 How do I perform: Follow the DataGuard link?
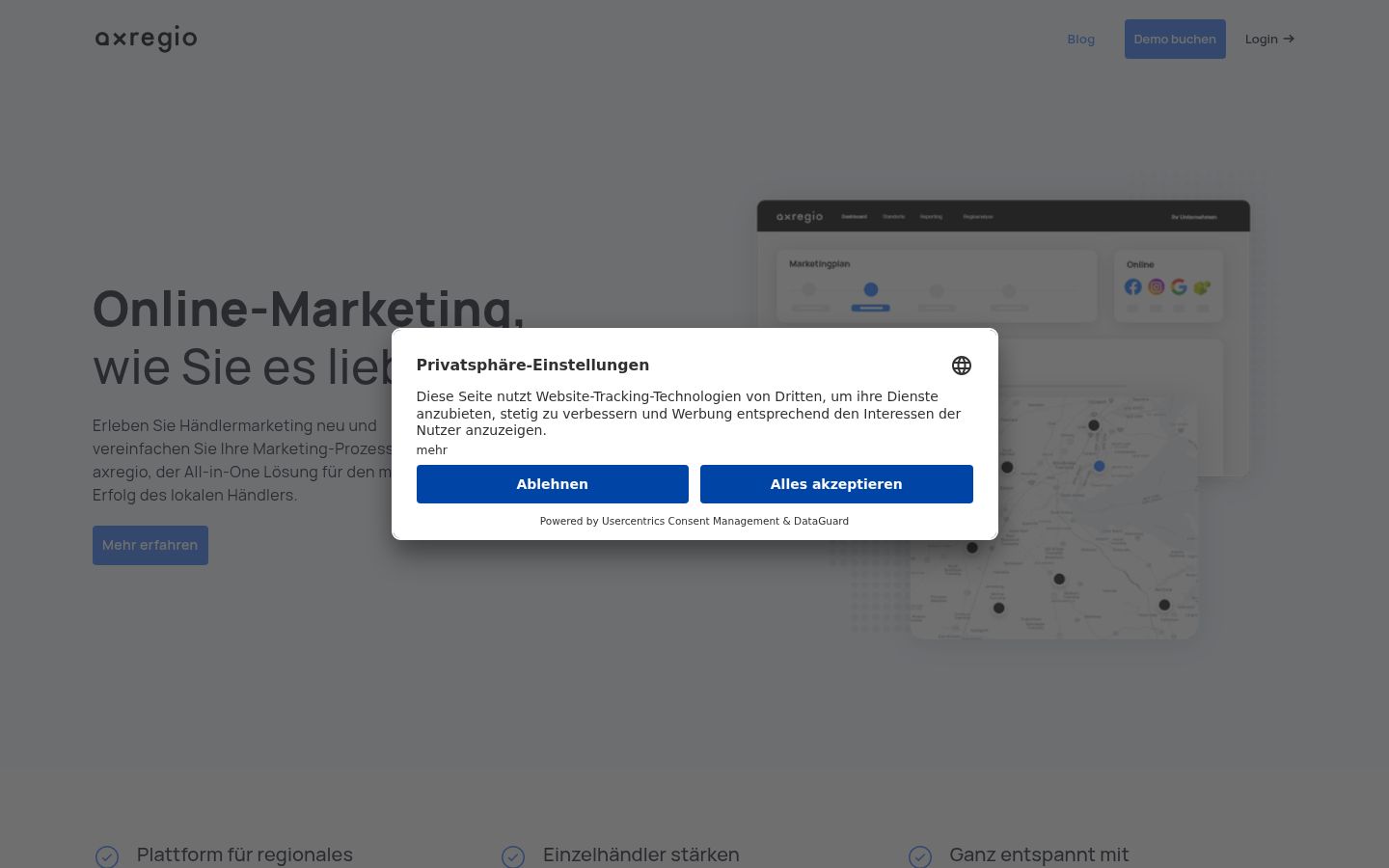tap(821, 521)
